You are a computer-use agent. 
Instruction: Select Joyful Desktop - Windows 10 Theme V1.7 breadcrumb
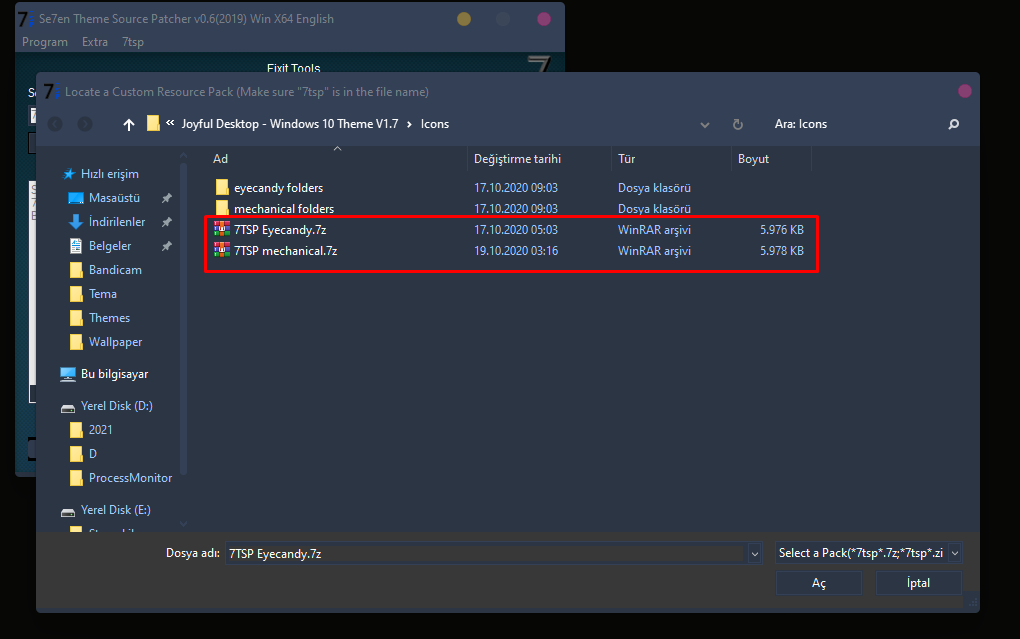coord(289,124)
